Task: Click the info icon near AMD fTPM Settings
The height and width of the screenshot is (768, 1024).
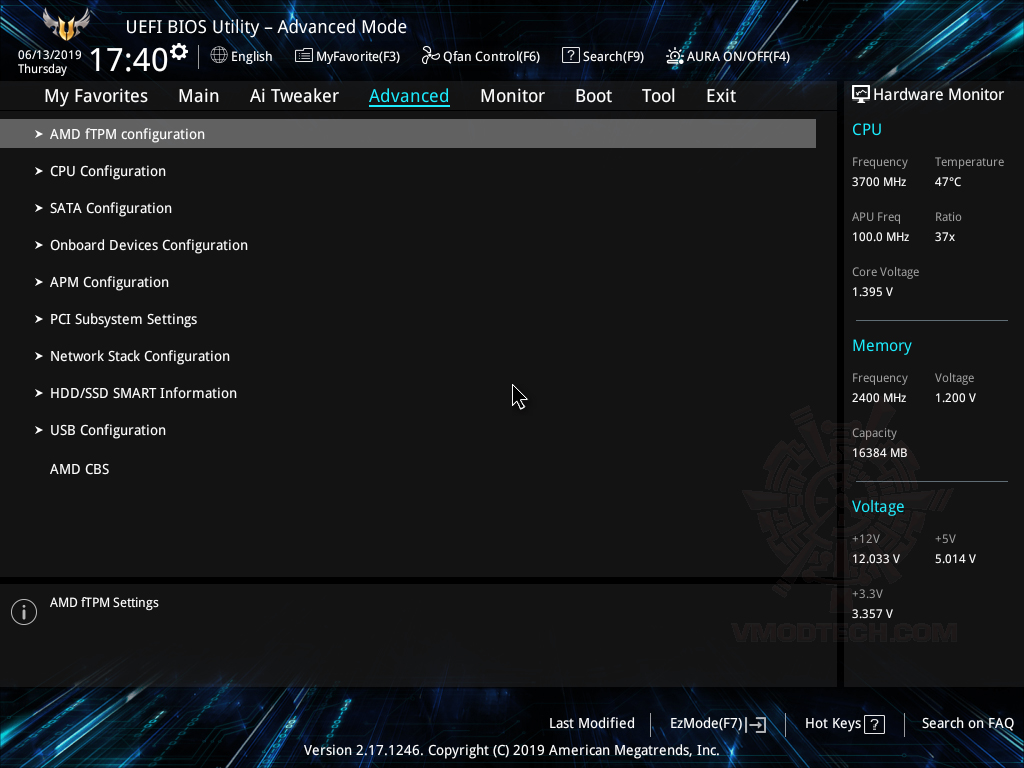Action: click(x=24, y=612)
